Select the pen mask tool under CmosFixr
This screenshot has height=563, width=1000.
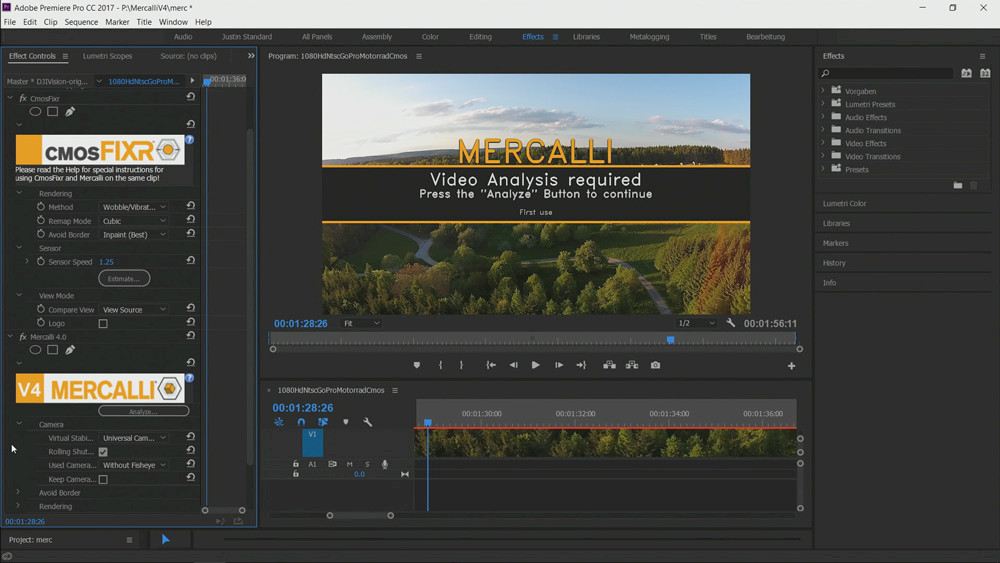tap(70, 112)
